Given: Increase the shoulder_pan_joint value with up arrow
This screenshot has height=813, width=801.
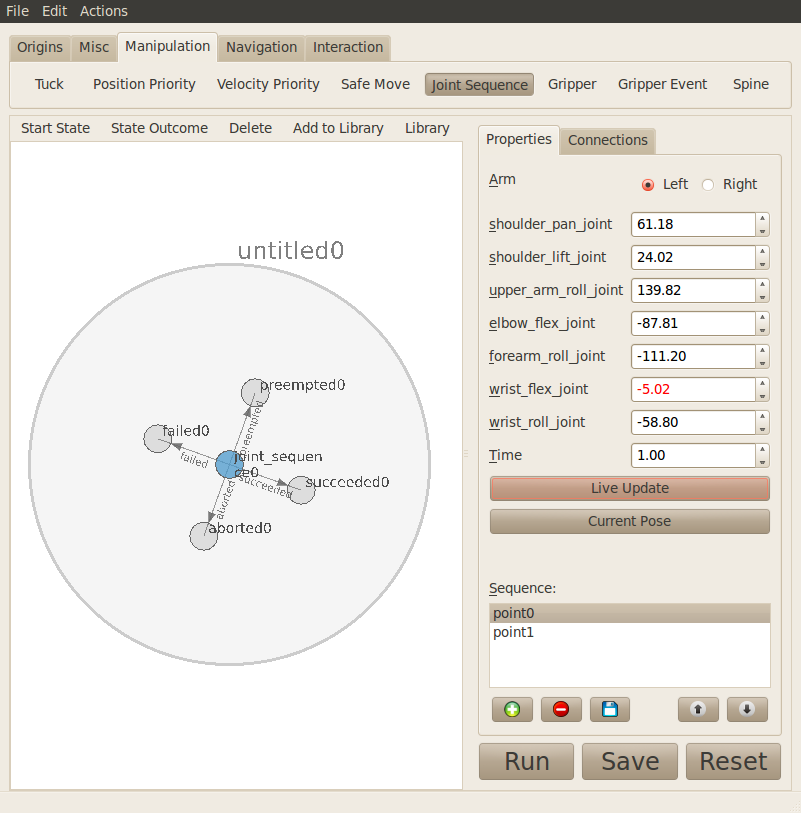Looking at the screenshot, I should click(x=762, y=218).
